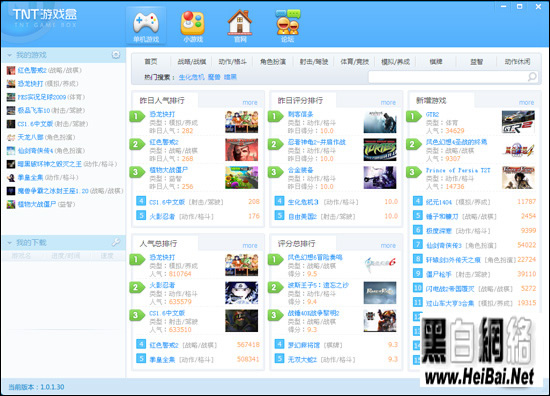Click hot search link 暗黑
The height and width of the screenshot is (396, 550).
pyautogui.click(x=230, y=77)
